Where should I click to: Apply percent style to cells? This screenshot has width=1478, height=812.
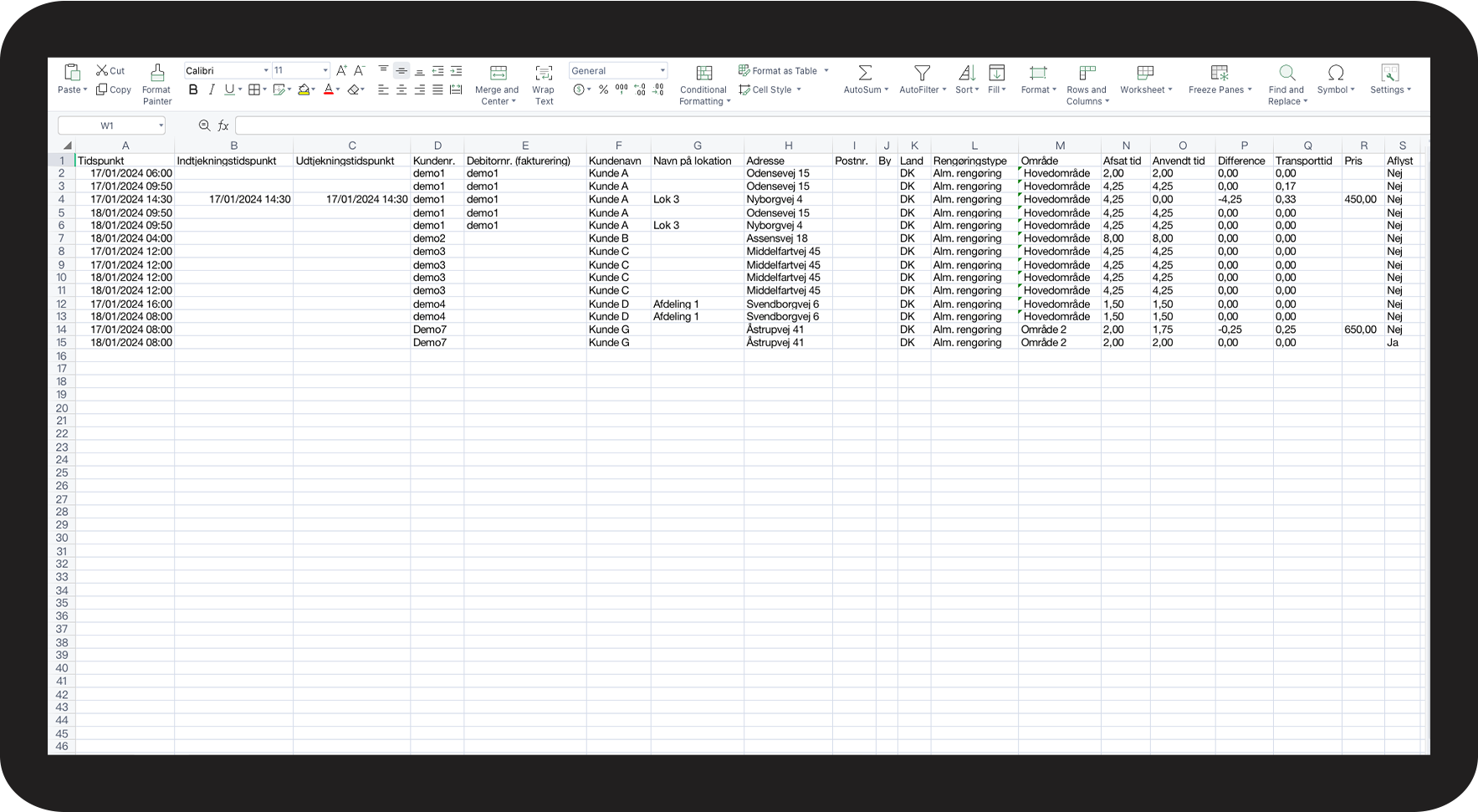tap(603, 89)
